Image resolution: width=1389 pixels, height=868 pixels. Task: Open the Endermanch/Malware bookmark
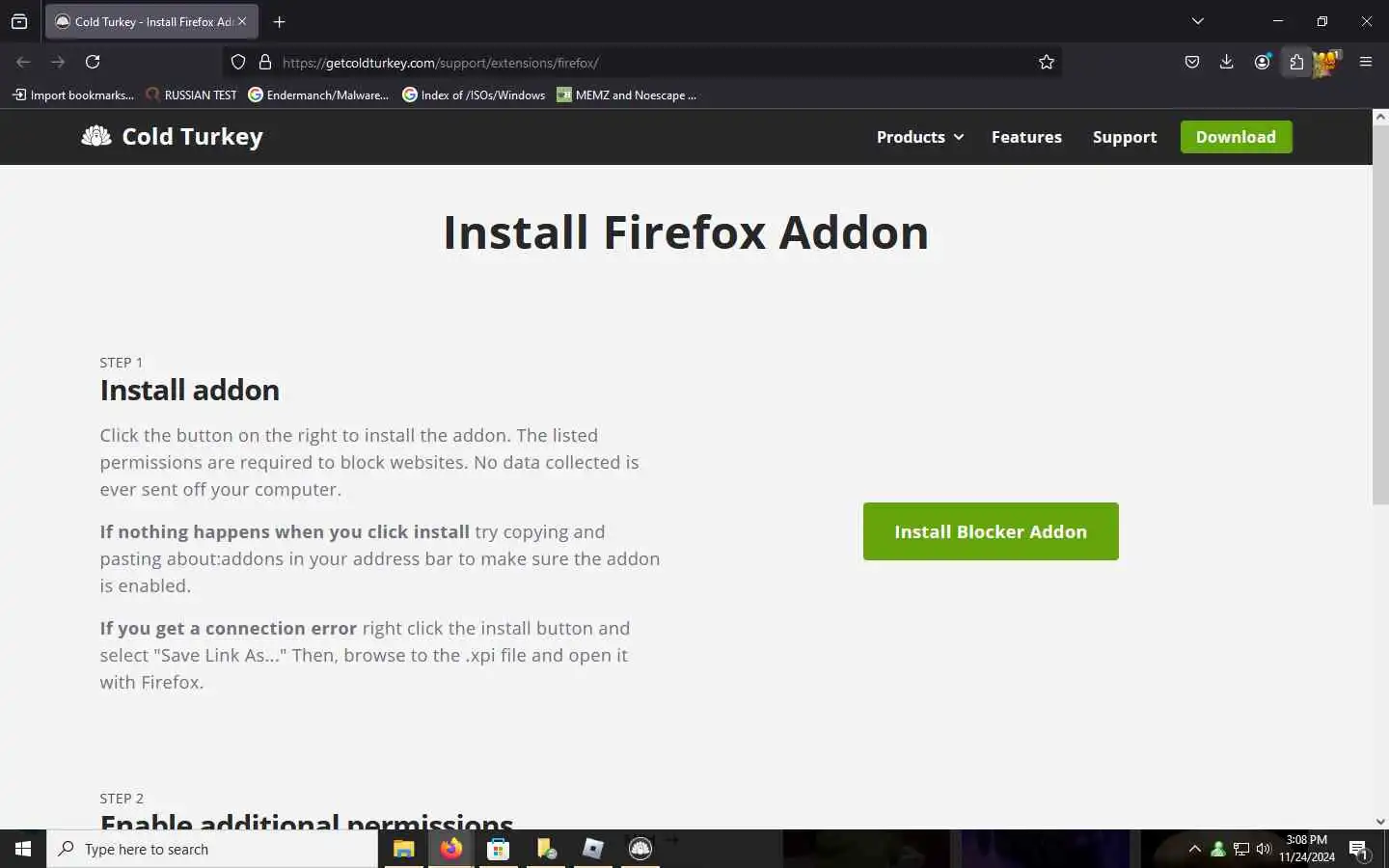tap(318, 95)
